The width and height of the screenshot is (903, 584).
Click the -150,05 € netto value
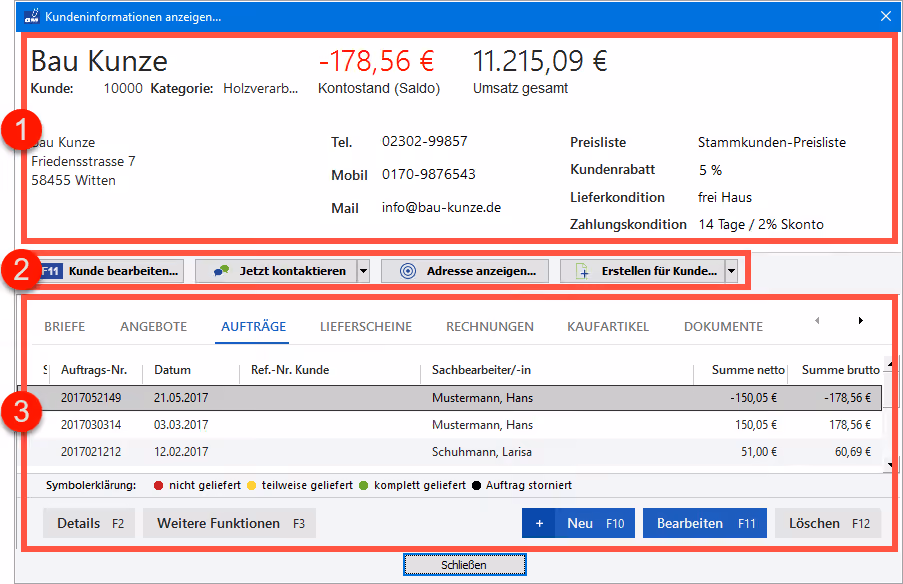coord(753,398)
